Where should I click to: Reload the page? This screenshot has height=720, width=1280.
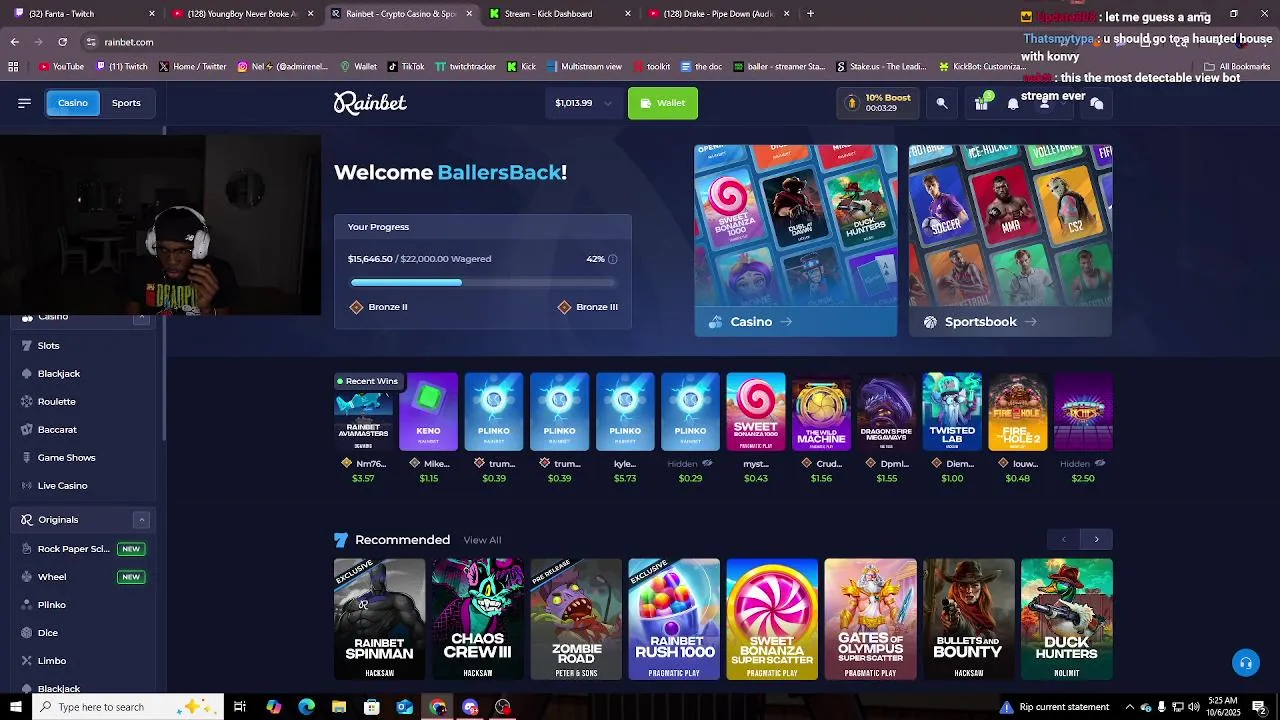click(x=62, y=42)
